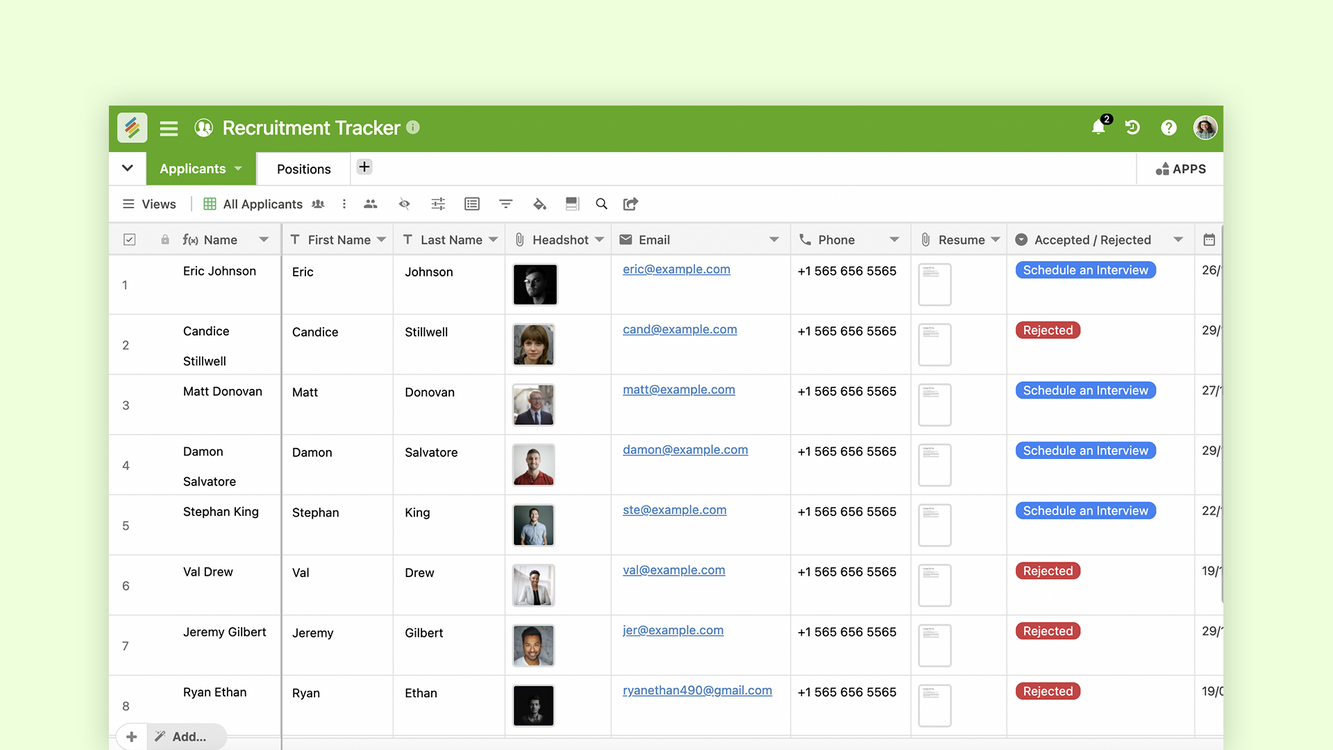
Task: Open the eric@example.com email link
Action: [x=676, y=269]
